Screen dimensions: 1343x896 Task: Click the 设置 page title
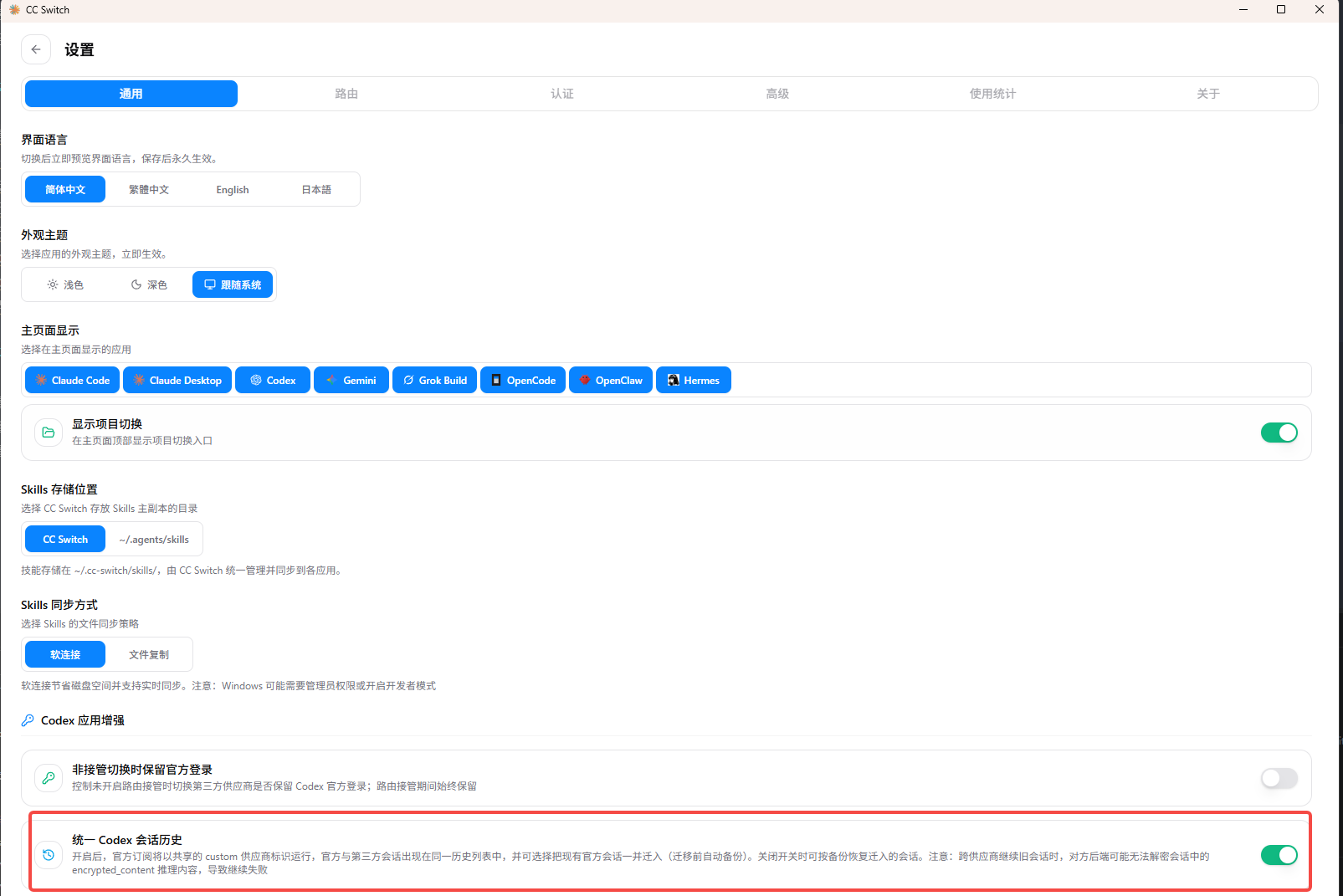click(x=79, y=49)
